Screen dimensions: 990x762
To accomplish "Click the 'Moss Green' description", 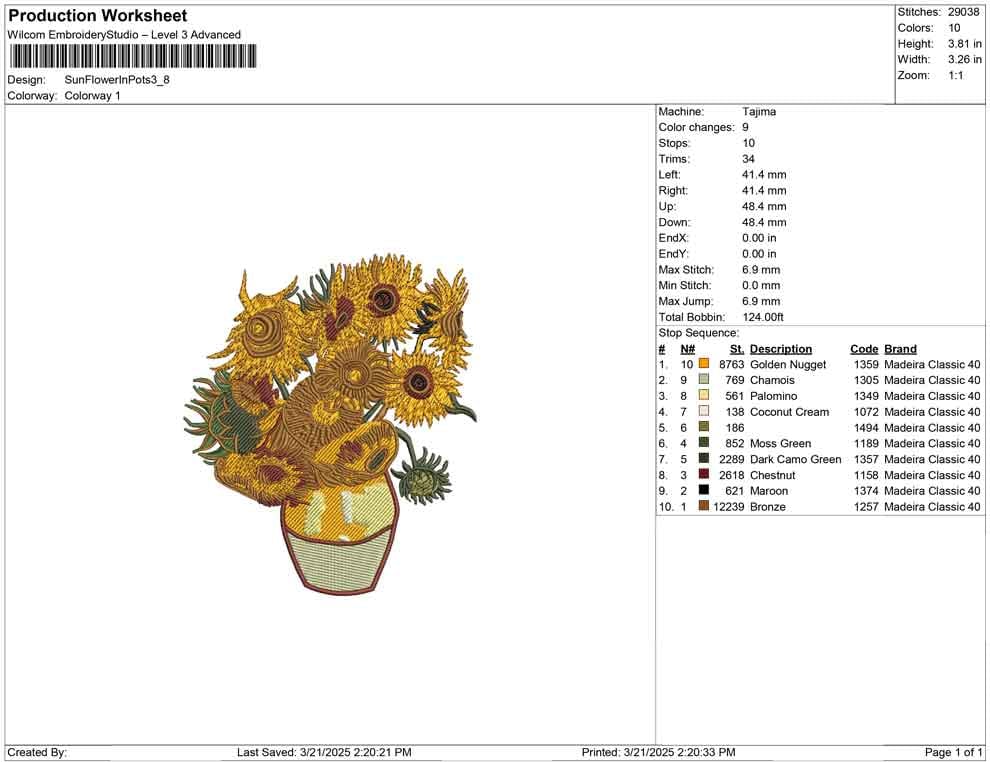I will click(x=780, y=443).
